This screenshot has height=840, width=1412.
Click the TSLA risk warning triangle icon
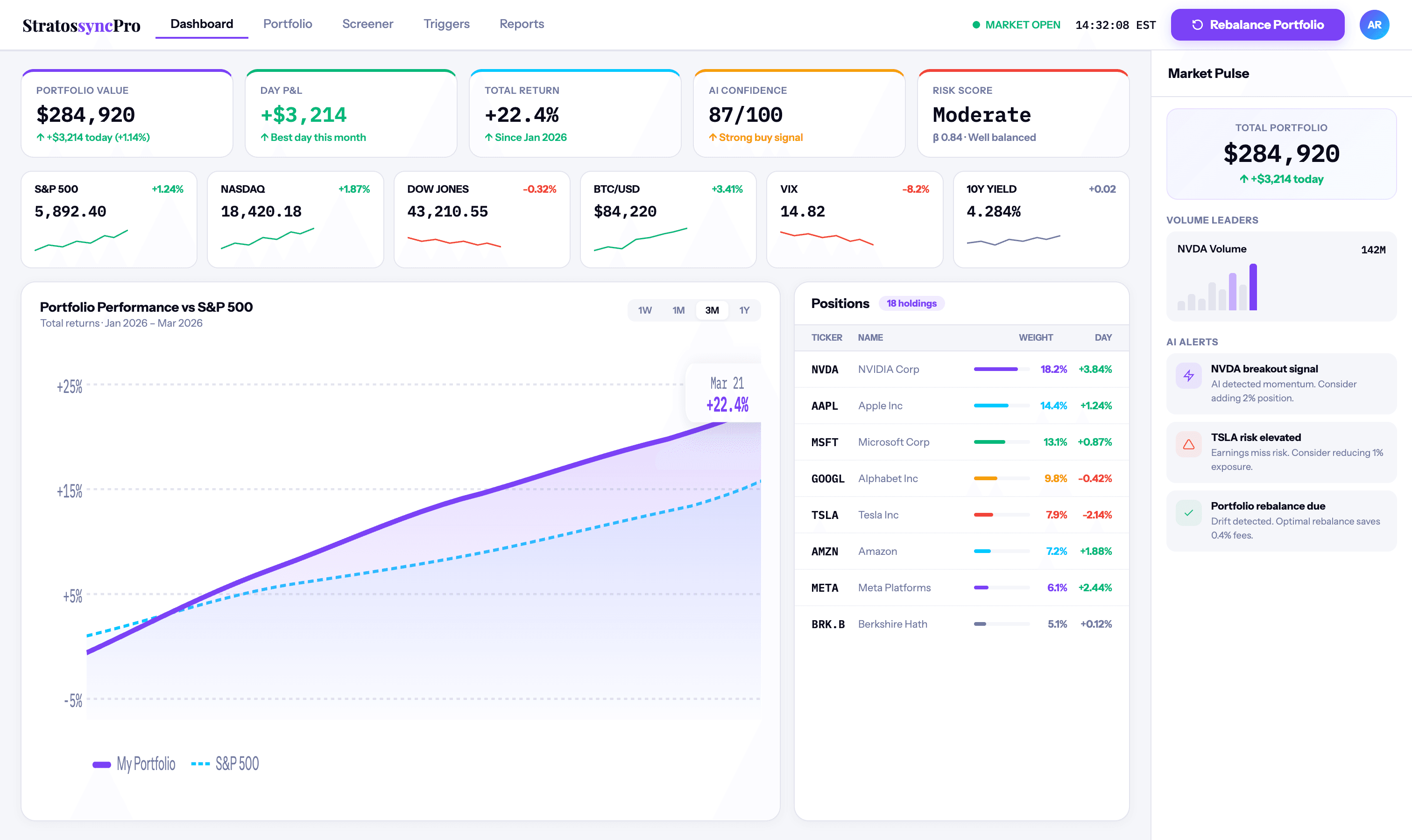click(x=1188, y=444)
